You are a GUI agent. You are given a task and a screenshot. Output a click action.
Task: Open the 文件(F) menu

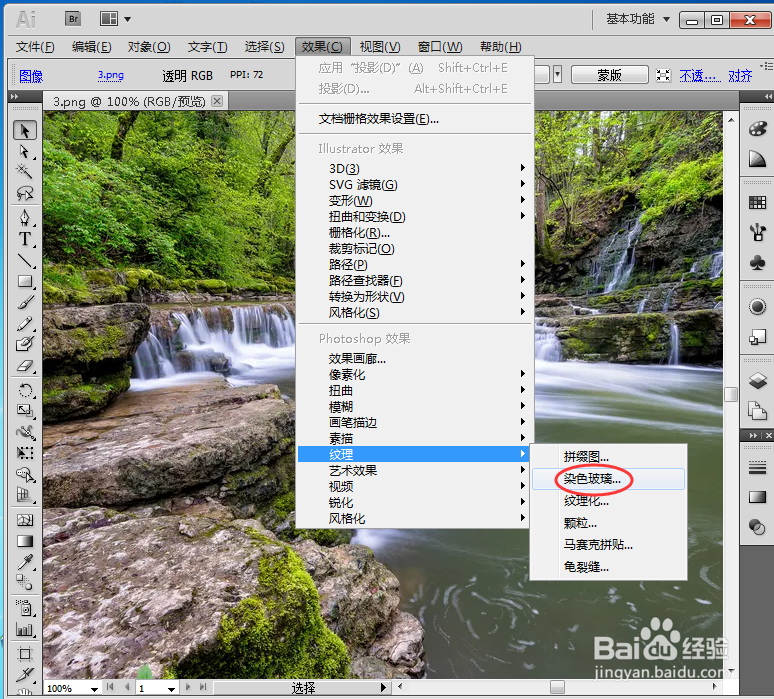click(x=35, y=47)
